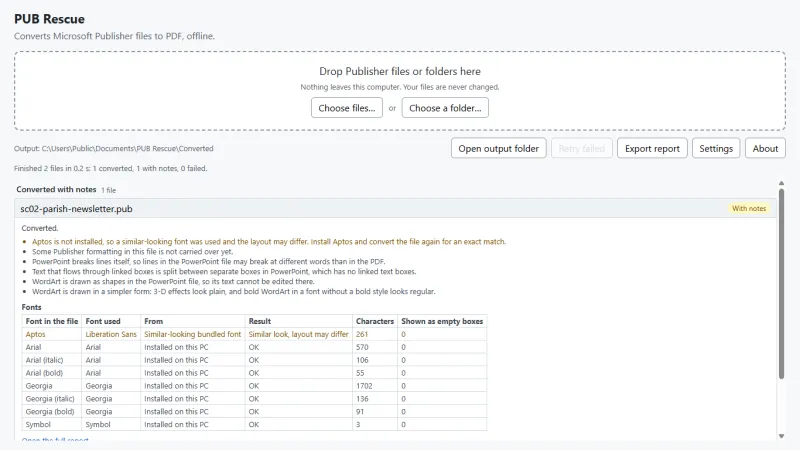Click Similar look, layout may differ cell
800x450 pixels.
coord(298,334)
